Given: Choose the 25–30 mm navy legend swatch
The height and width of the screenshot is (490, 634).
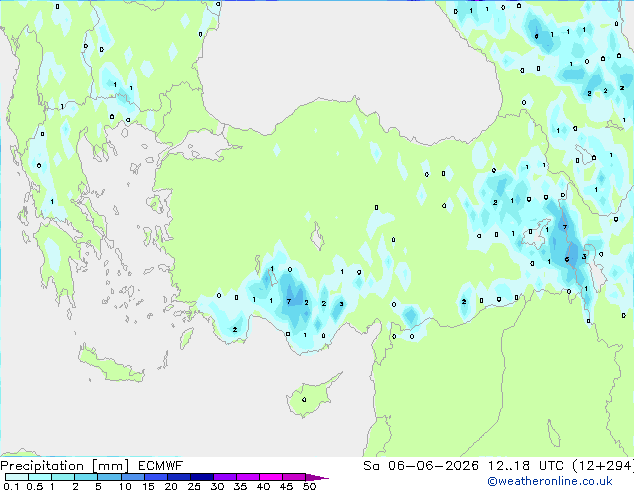Looking at the screenshot, I should tap(201, 477).
